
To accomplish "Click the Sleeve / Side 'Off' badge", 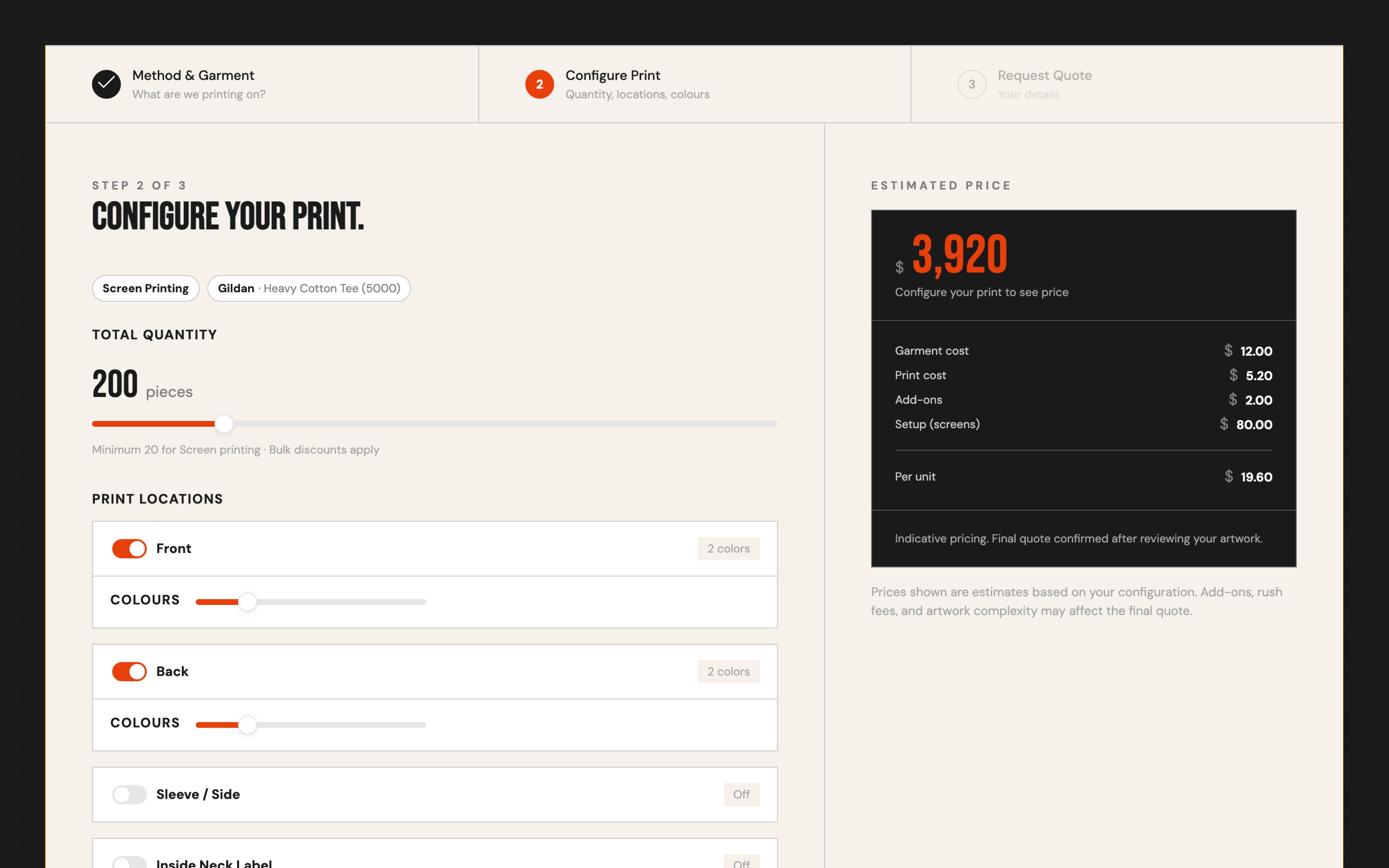I will tap(741, 795).
